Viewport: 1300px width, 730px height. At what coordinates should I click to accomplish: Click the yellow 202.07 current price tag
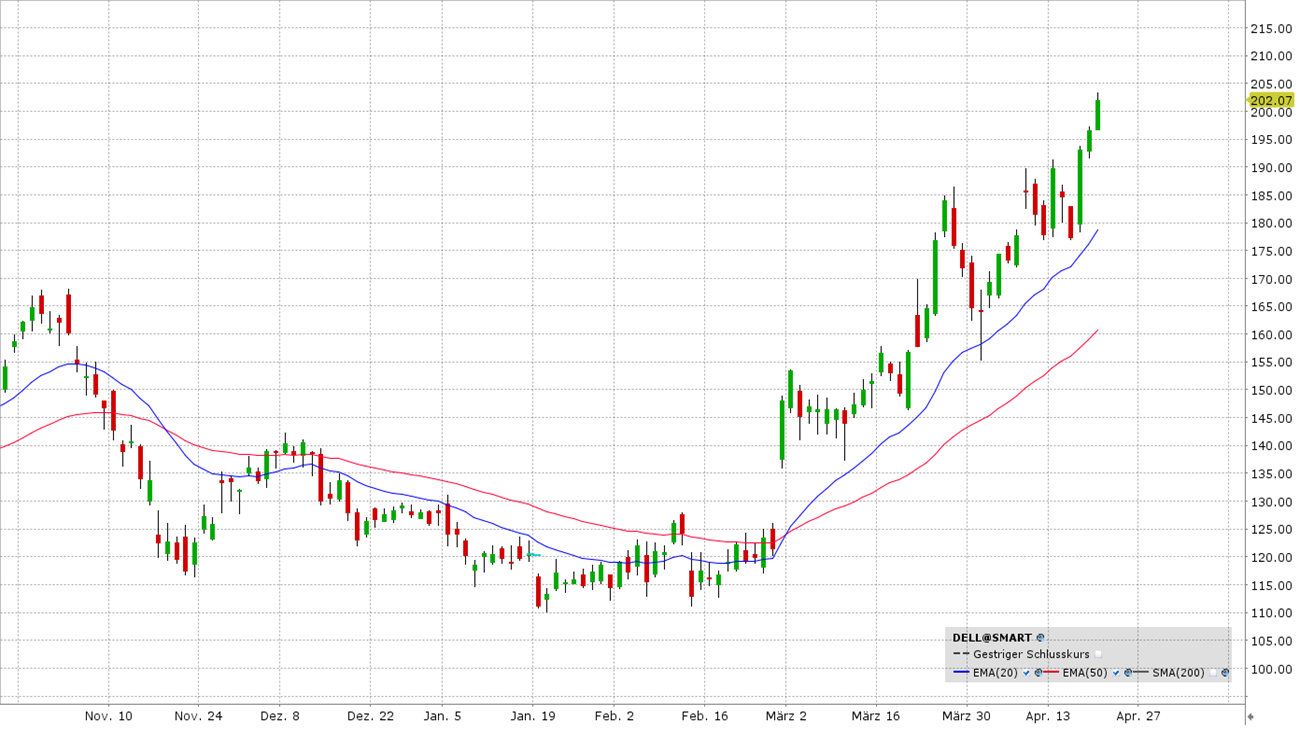coord(1271,100)
